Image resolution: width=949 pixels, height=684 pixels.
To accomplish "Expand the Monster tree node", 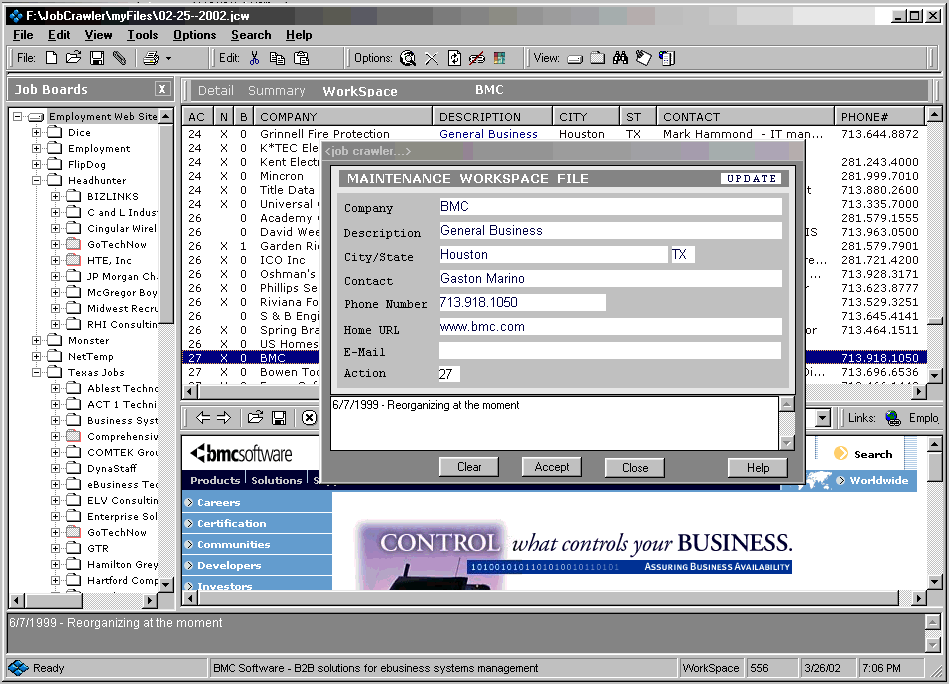I will [36, 340].
